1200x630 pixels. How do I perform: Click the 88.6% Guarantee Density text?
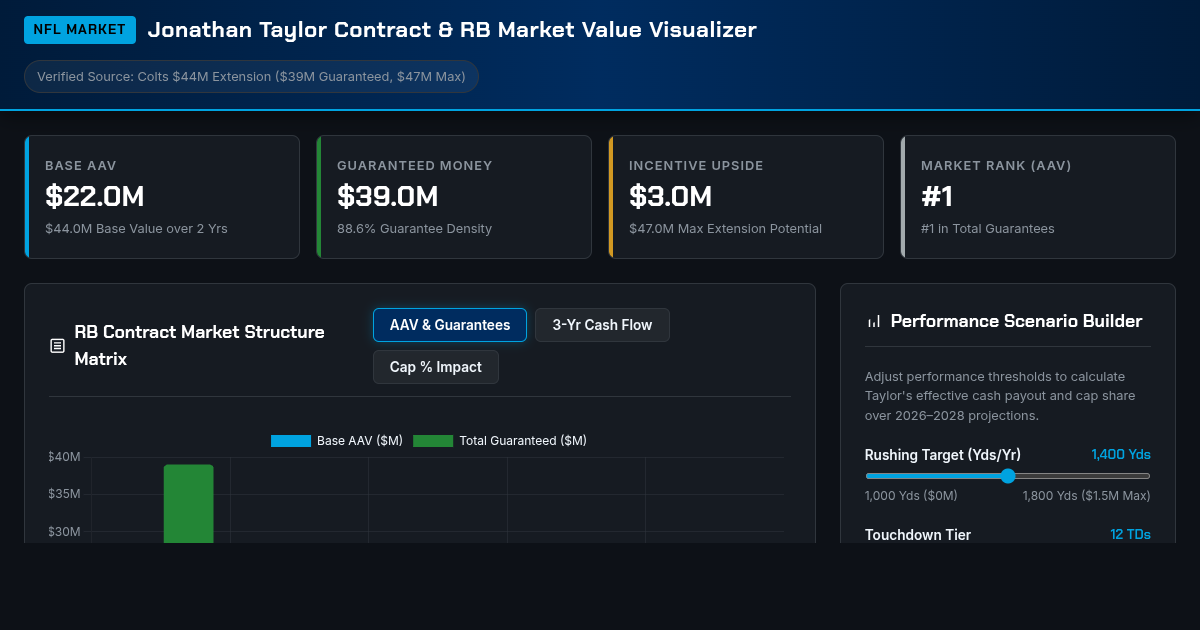point(414,229)
